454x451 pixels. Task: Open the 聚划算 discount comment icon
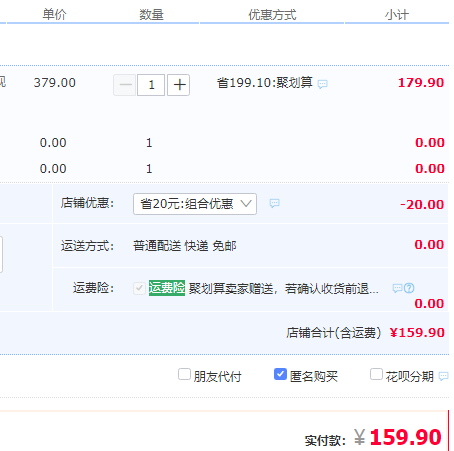click(322, 84)
